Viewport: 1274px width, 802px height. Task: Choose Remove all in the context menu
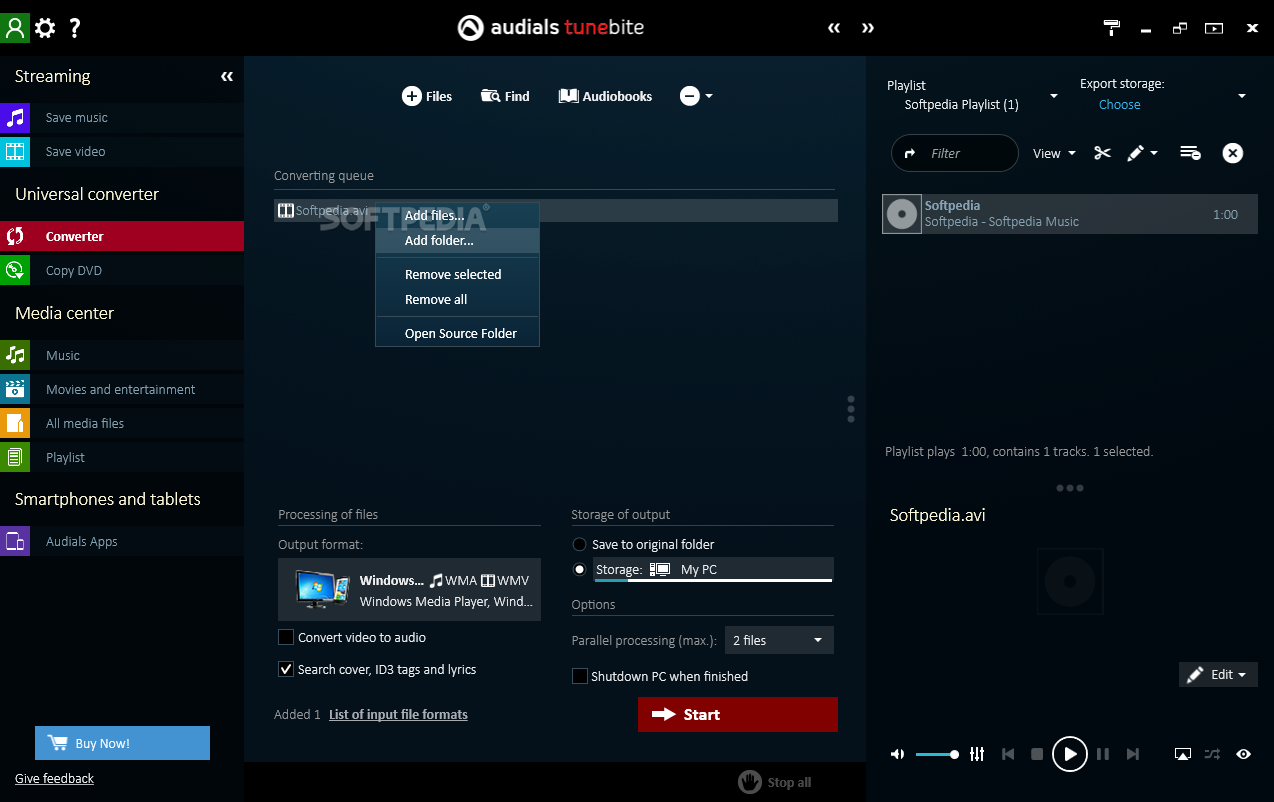pyautogui.click(x=457, y=300)
